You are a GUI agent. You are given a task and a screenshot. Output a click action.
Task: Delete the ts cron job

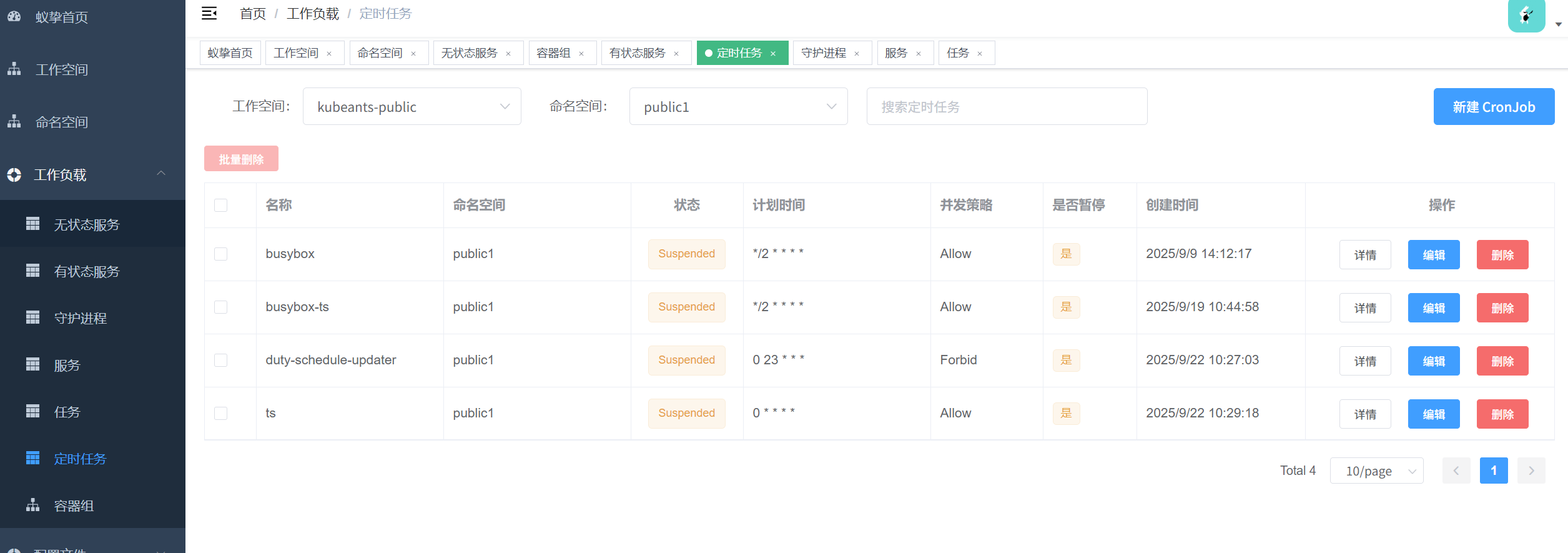click(1502, 414)
